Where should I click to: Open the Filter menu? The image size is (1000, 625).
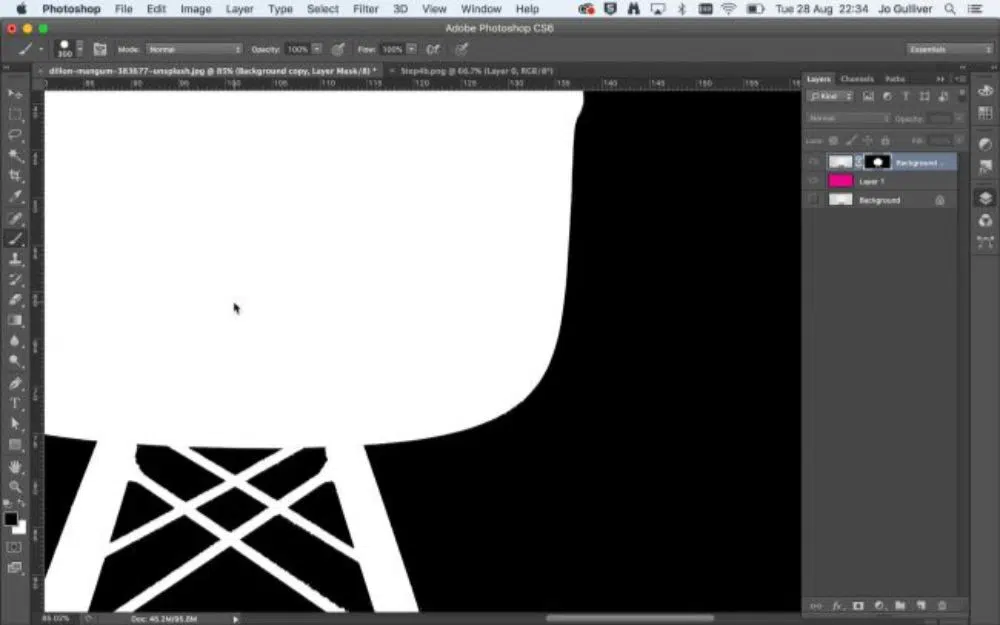pos(366,9)
